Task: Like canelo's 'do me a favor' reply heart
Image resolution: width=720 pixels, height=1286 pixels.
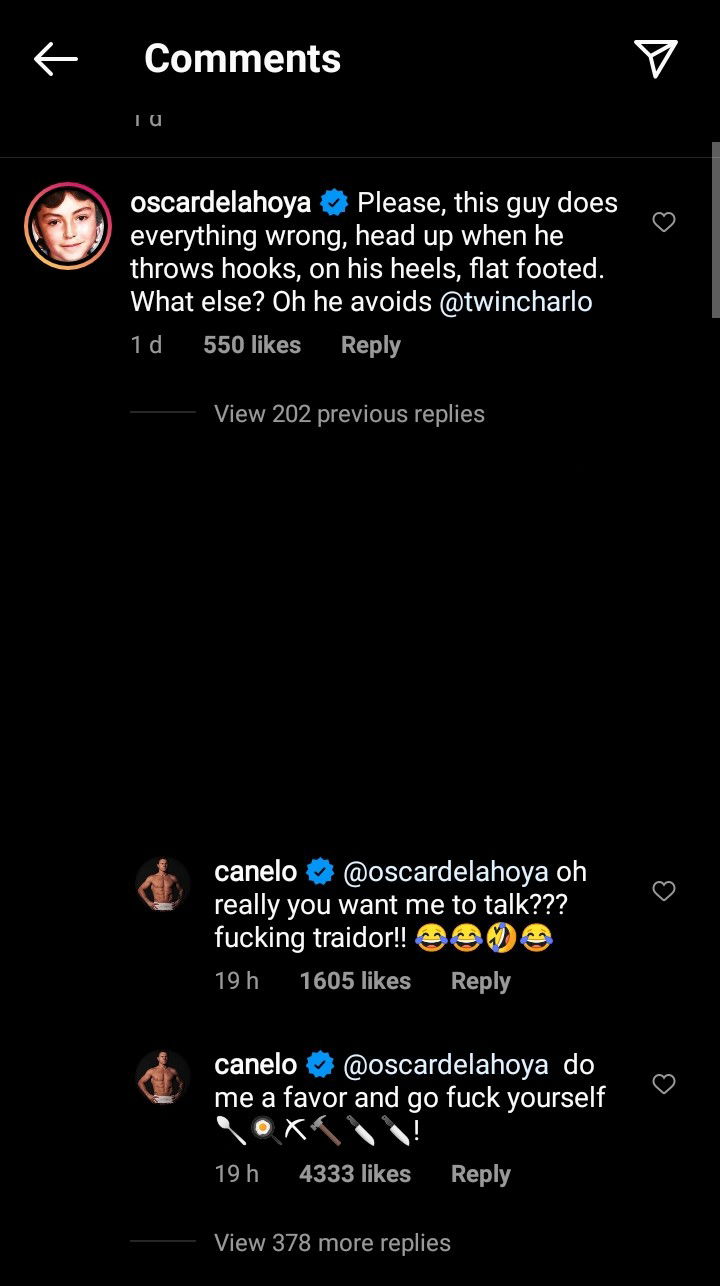Action: coord(664,1084)
